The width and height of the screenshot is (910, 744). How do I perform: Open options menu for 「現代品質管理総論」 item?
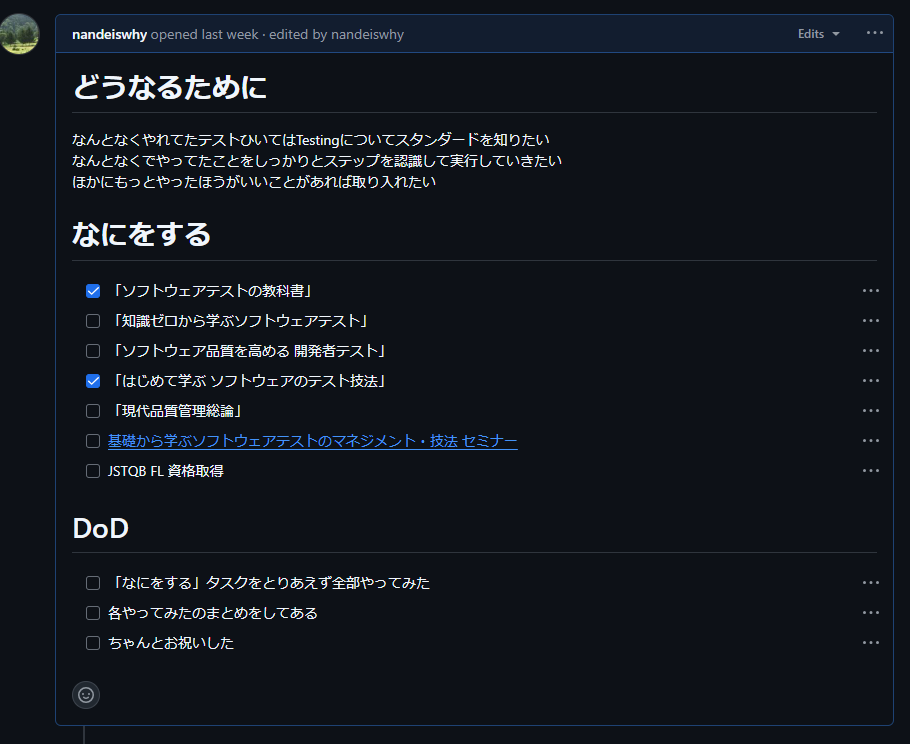tap(871, 410)
